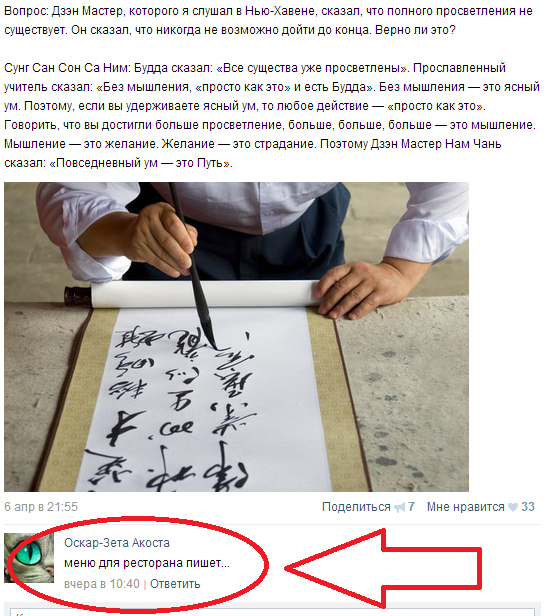Open the cat-eye avatar of the commenter

[29, 558]
